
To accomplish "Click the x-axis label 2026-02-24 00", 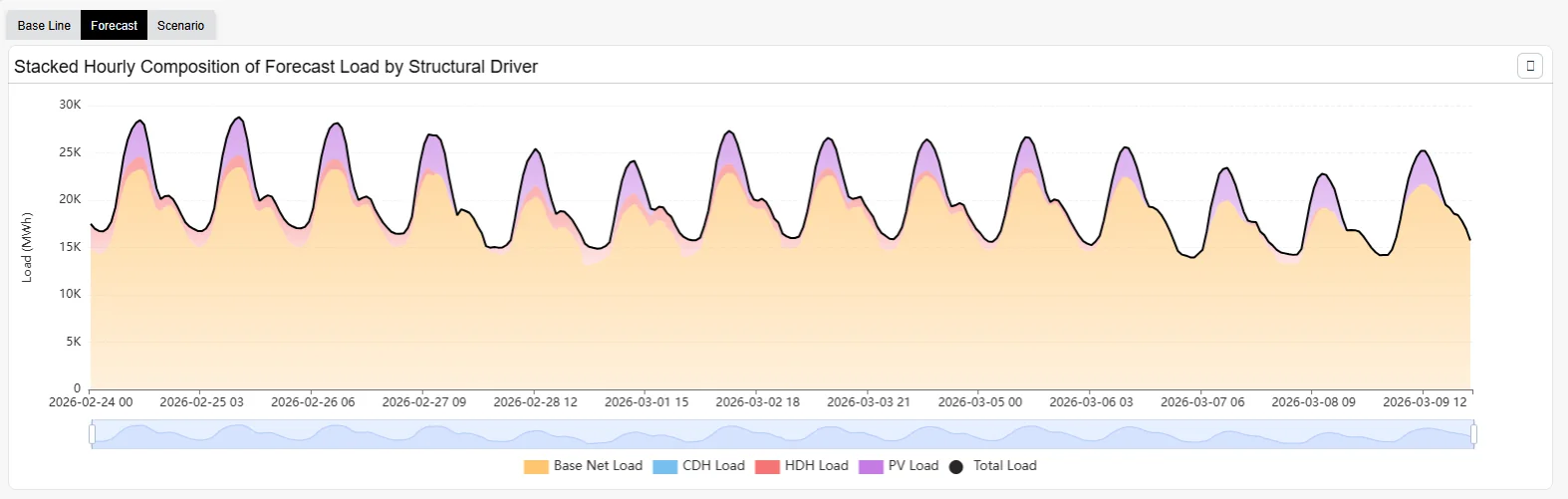I will [x=91, y=402].
